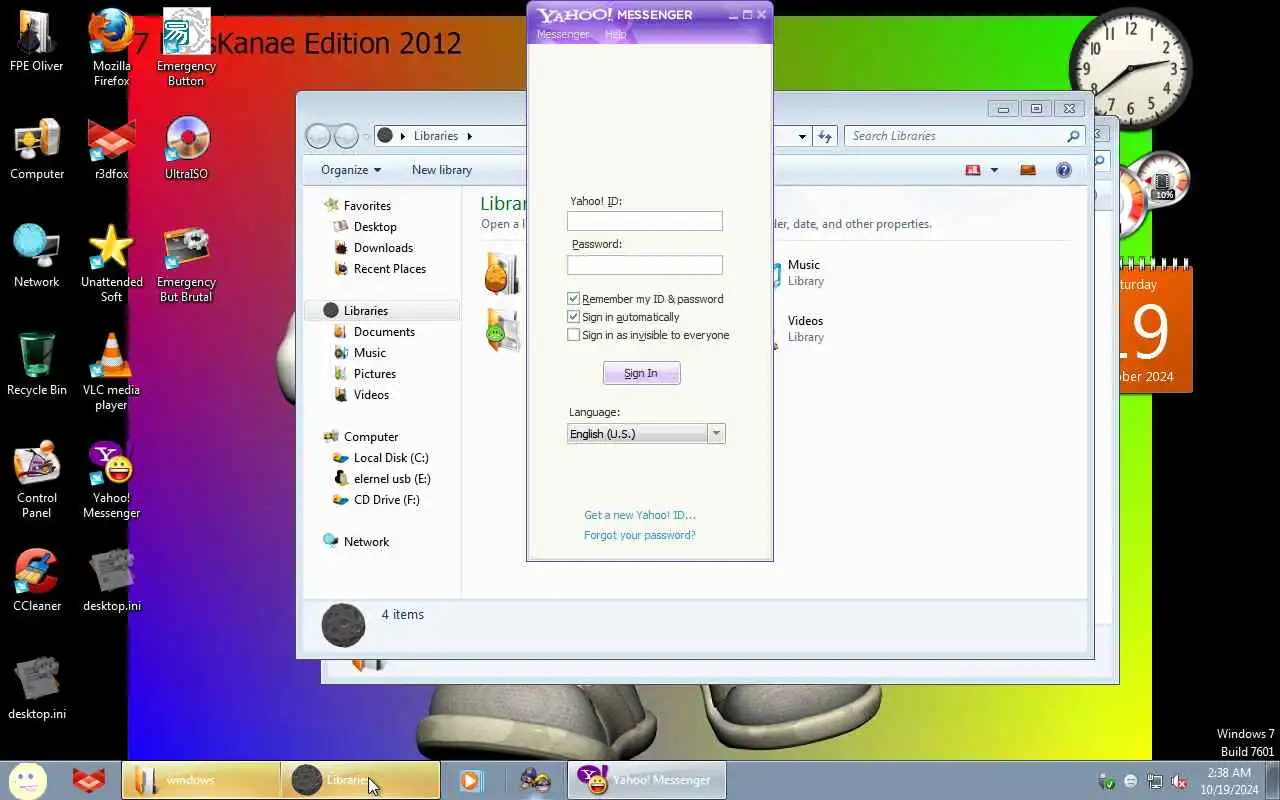The height and width of the screenshot is (800, 1280).
Task: Open the Computer desktop icon
Action: (37, 150)
